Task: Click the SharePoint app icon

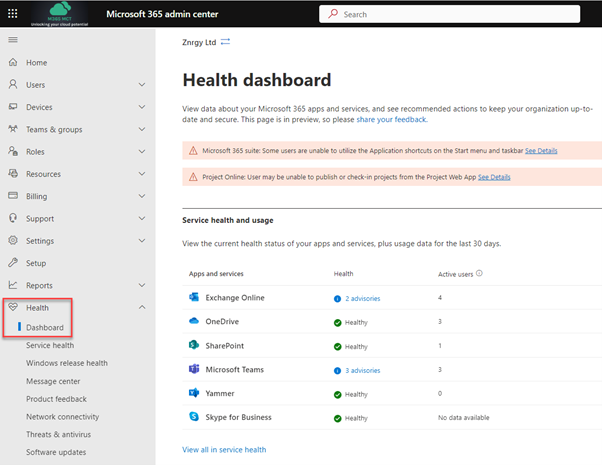Action: tap(194, 345)
